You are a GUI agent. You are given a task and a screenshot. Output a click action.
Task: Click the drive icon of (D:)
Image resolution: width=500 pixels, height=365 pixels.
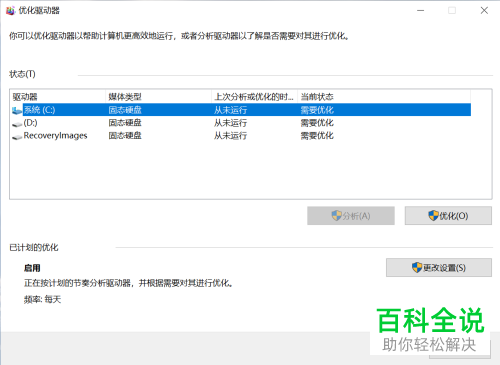pyautogui.click(x=17, y=124)
